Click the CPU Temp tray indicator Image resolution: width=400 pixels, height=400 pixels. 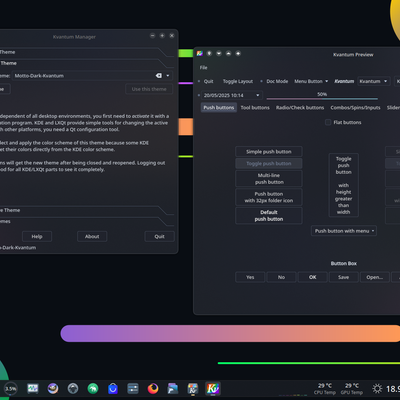(x=325, y=389)
